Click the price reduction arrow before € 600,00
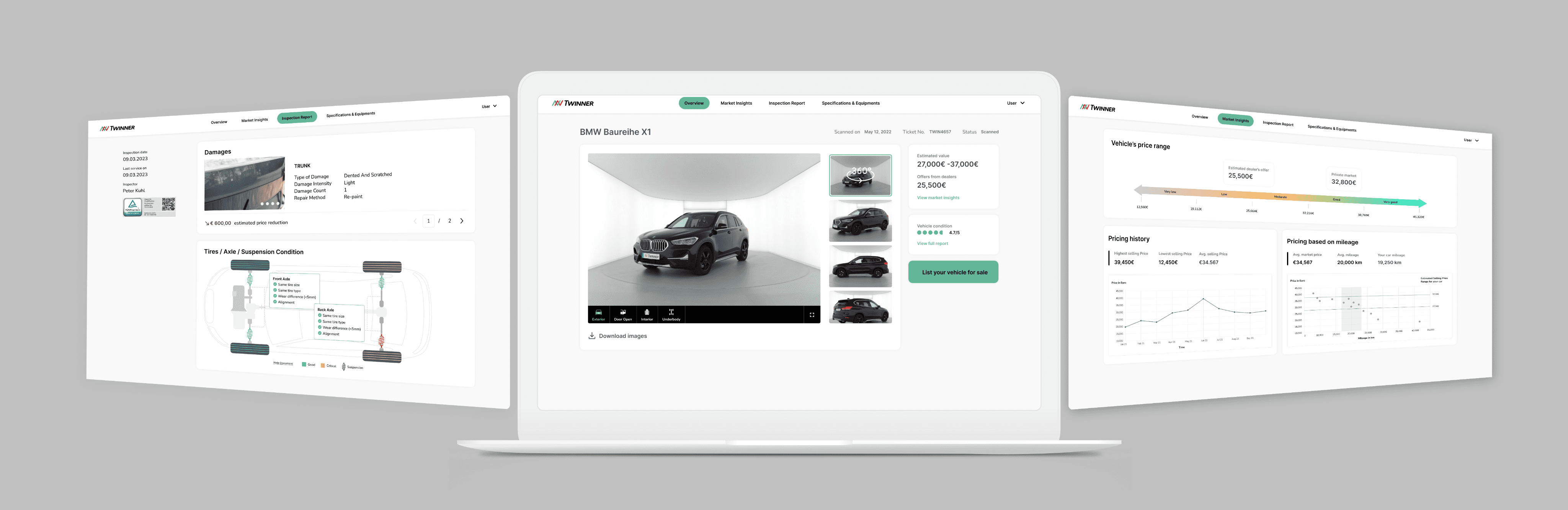The image size is (1568, 510). coord(207,223)
